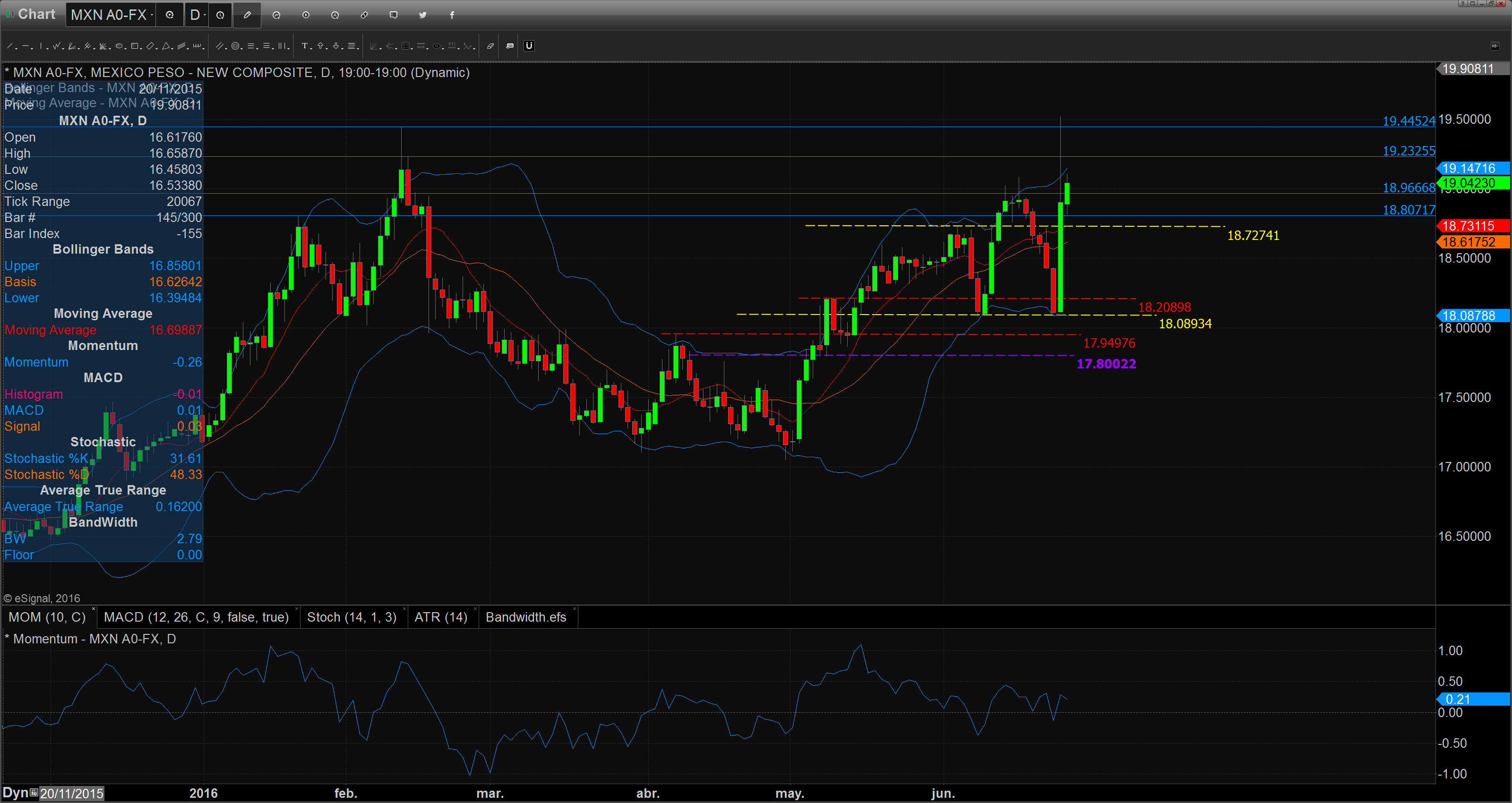This screenshot has width=1512, height=803.
Task: Click the 18.72741 yellow level label
Action: tap(1253, 235)
